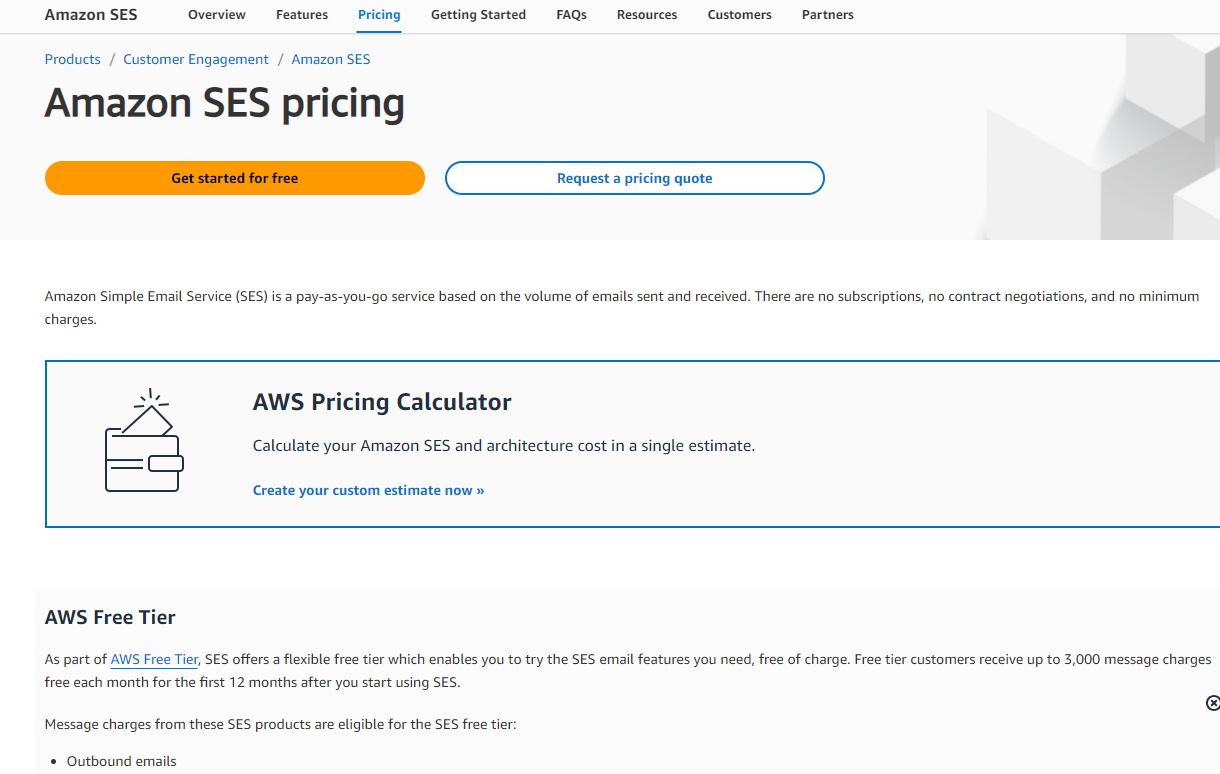This screenshot has height=774, width=1220.
Task: Click the Amazon SES breadcrumb link
Action: pyautogui.click(x=331, y=59)
